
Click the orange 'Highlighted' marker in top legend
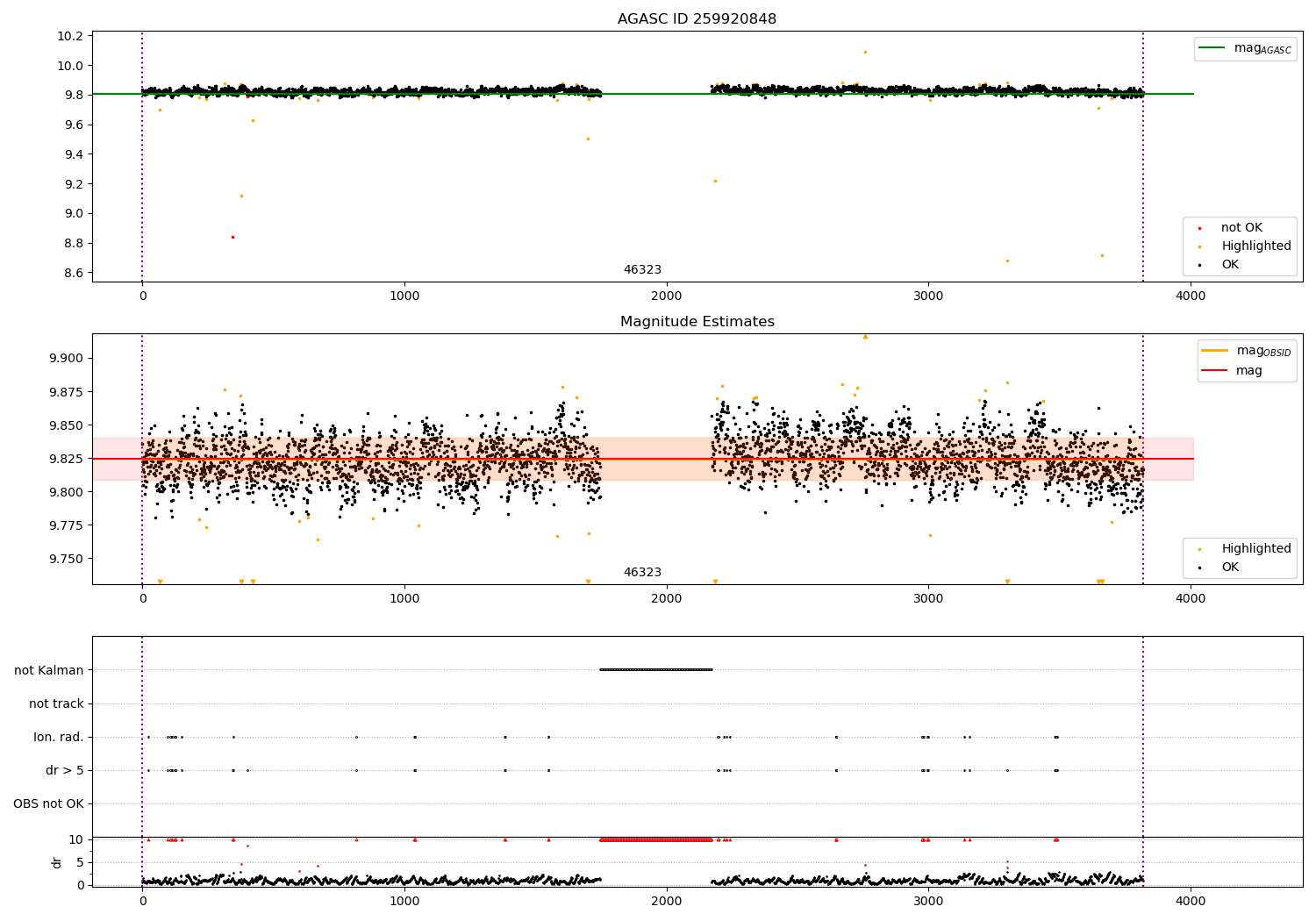1199,246
